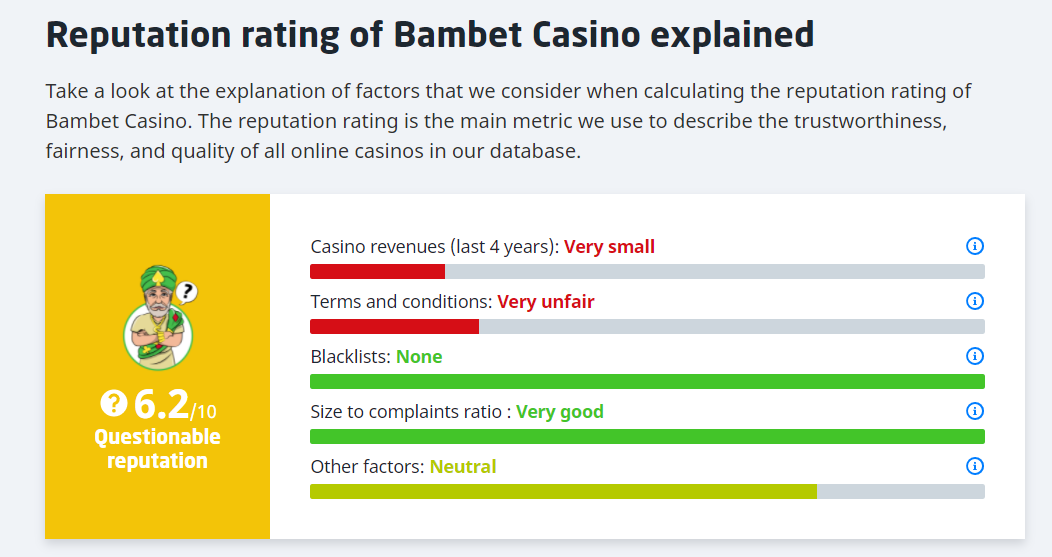Click the Terms and conditions red bar

point(394,327)
